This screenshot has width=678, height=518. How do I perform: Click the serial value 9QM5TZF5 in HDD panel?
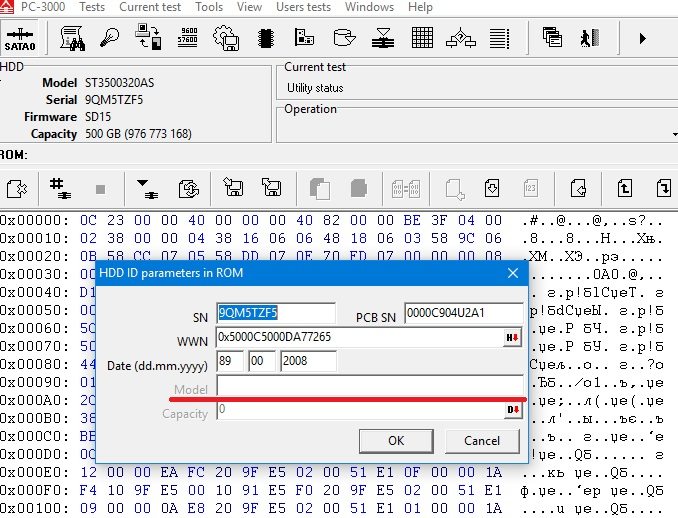[114, 100]
